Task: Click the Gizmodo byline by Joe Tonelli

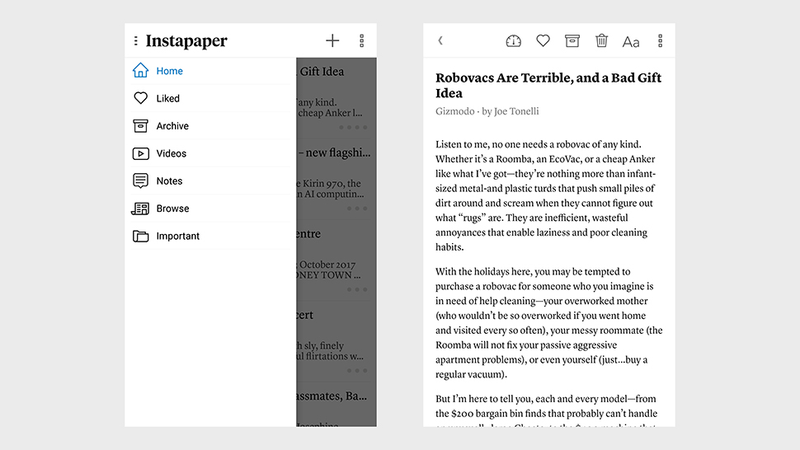Action: click(x=487, y=111)
